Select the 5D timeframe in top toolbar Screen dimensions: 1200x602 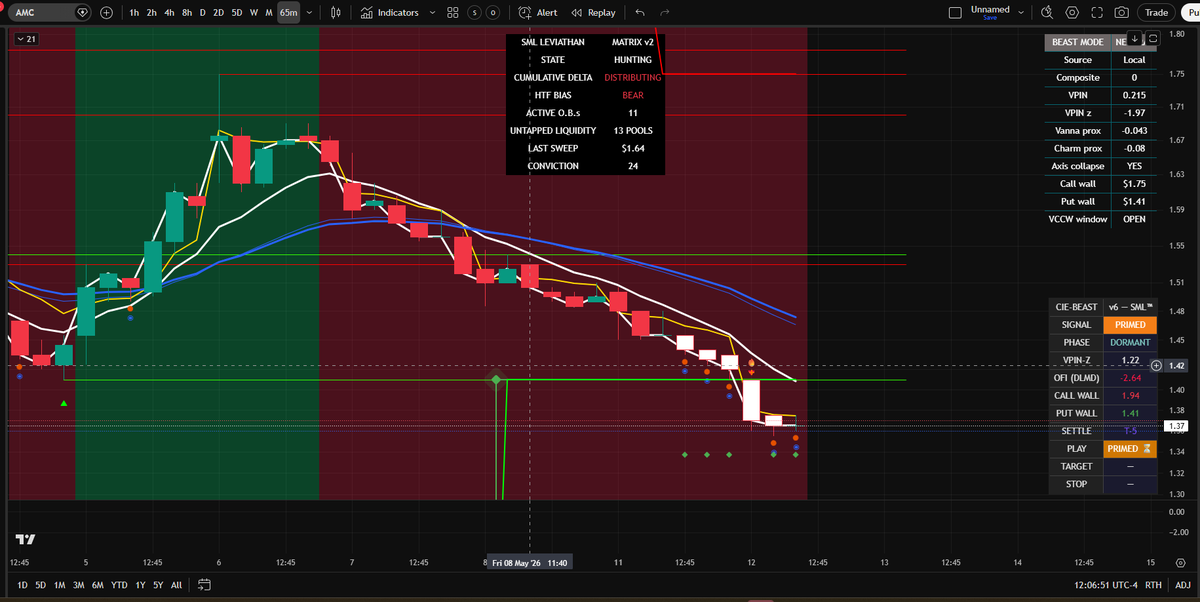(236, 13)
